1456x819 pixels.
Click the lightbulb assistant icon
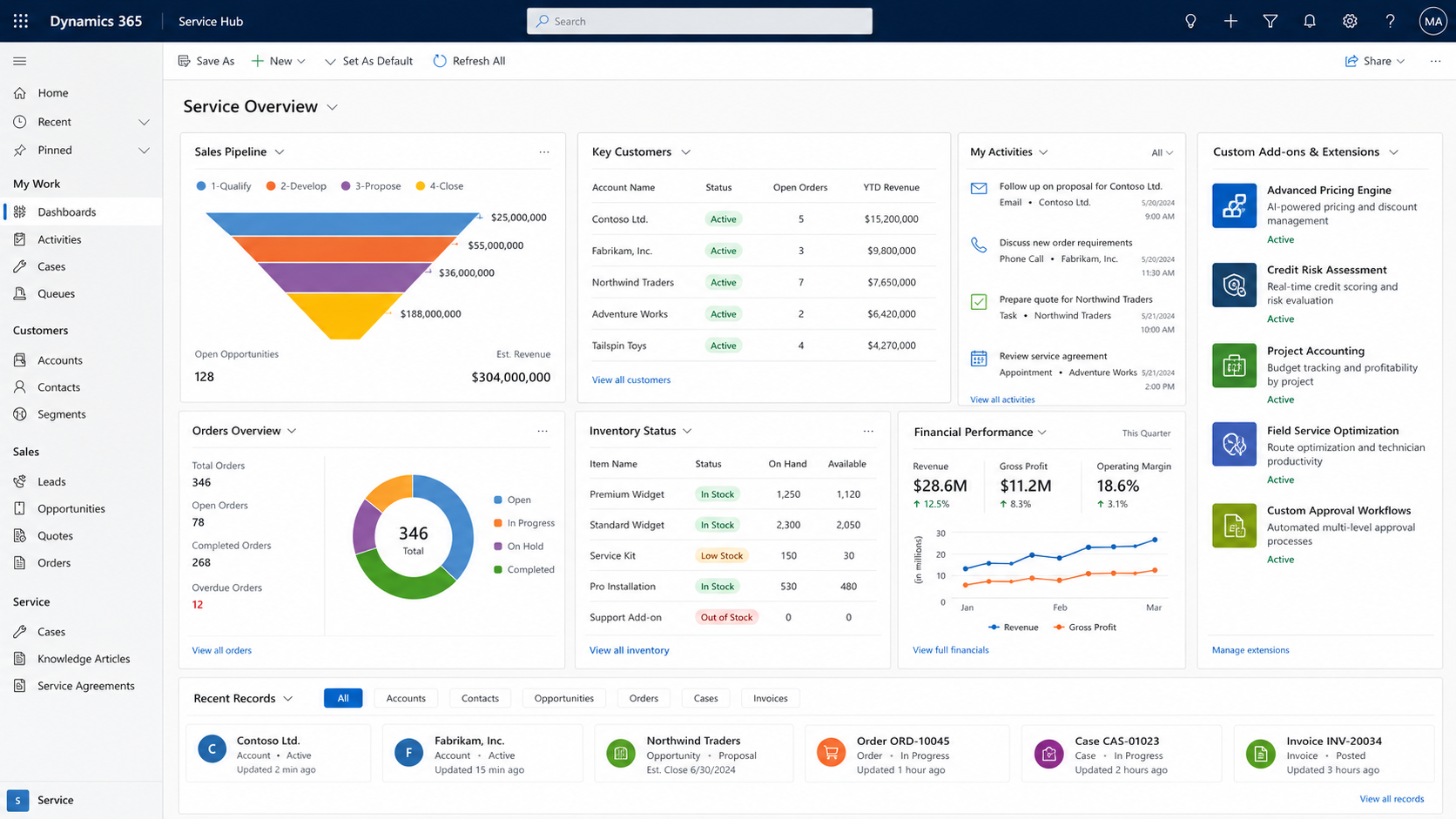click(1190, 21)
